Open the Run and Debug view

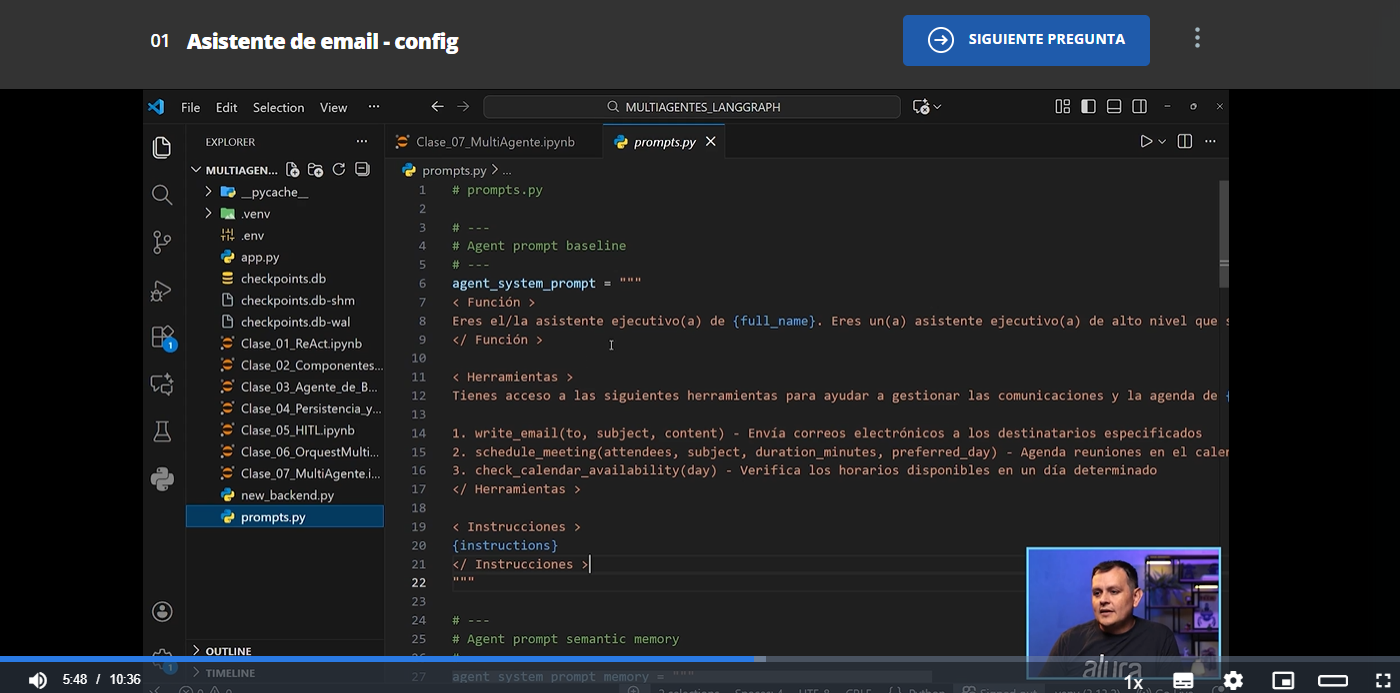point(162,290)
